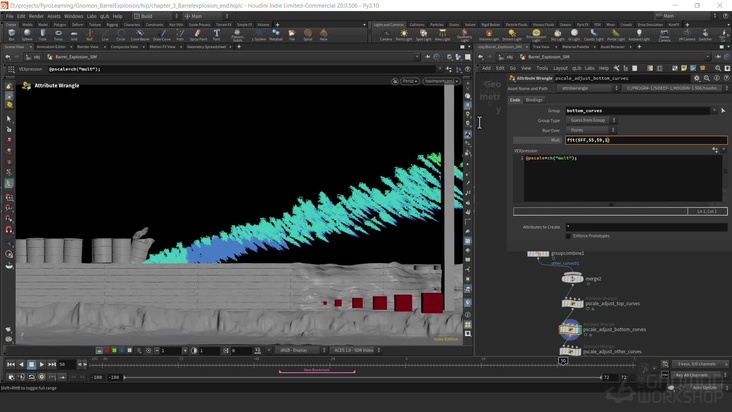Click the pscale_adjust_bottom_curves node
The image size is (732, 412).
[x=571, y=329]
